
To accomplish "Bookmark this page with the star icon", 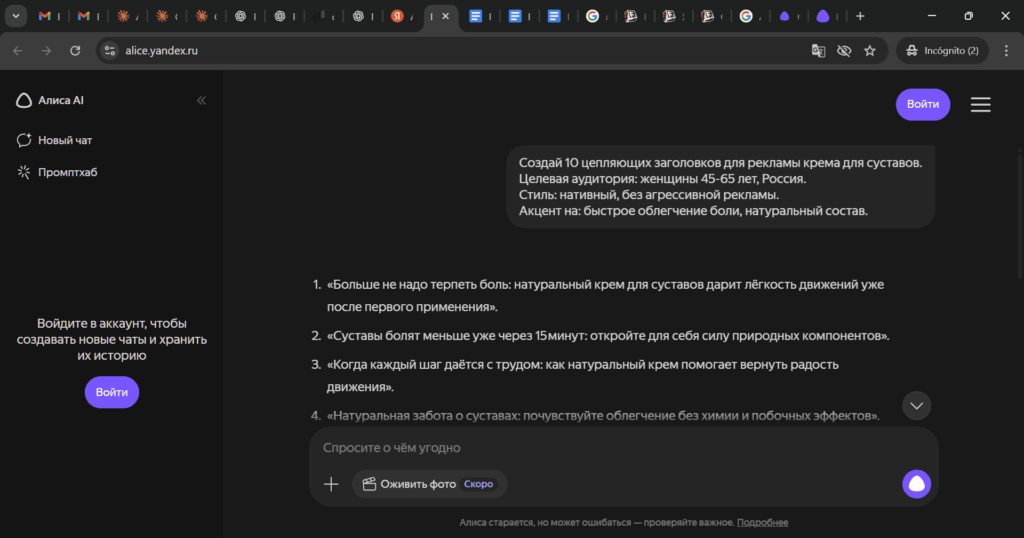I will [870, 50].
